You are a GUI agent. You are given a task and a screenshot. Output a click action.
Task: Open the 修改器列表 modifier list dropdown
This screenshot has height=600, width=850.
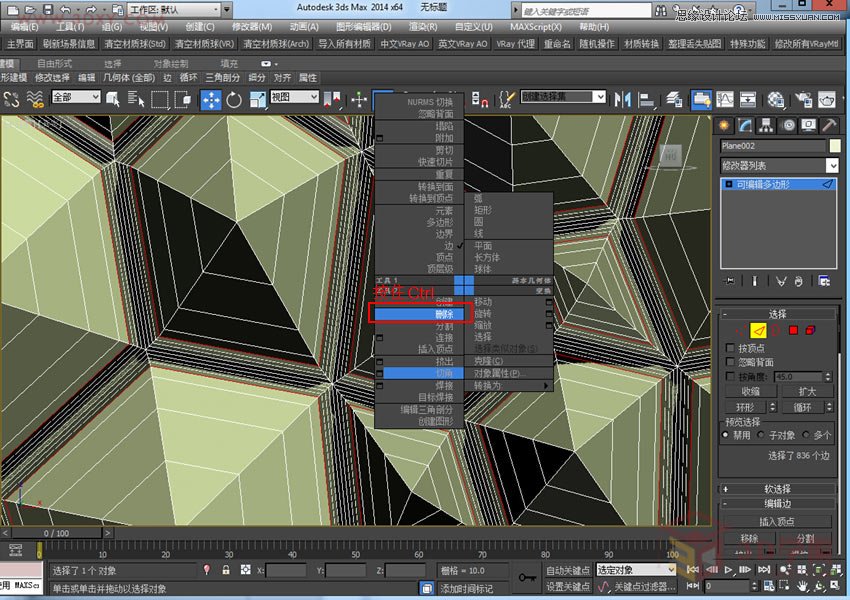click(780, 165)
